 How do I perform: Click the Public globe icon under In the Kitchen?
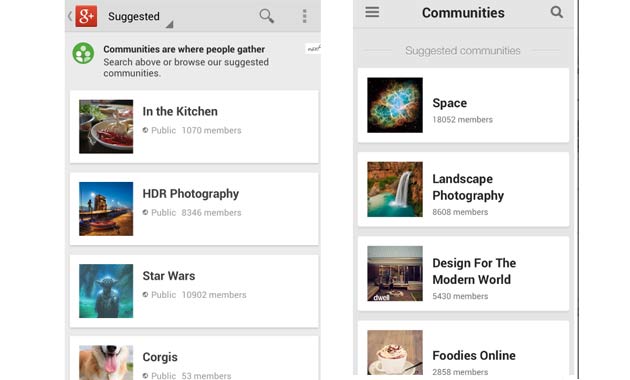click(x=145, y=130)
